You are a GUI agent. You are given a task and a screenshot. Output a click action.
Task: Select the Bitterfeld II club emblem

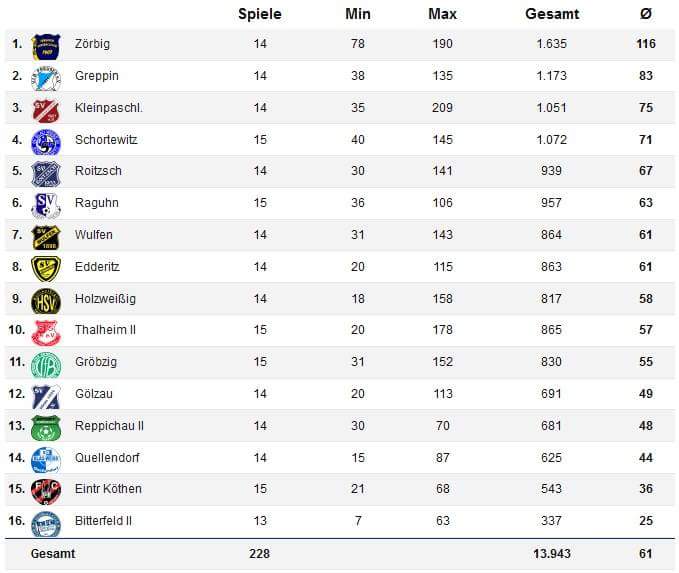[x=46, y=524]
